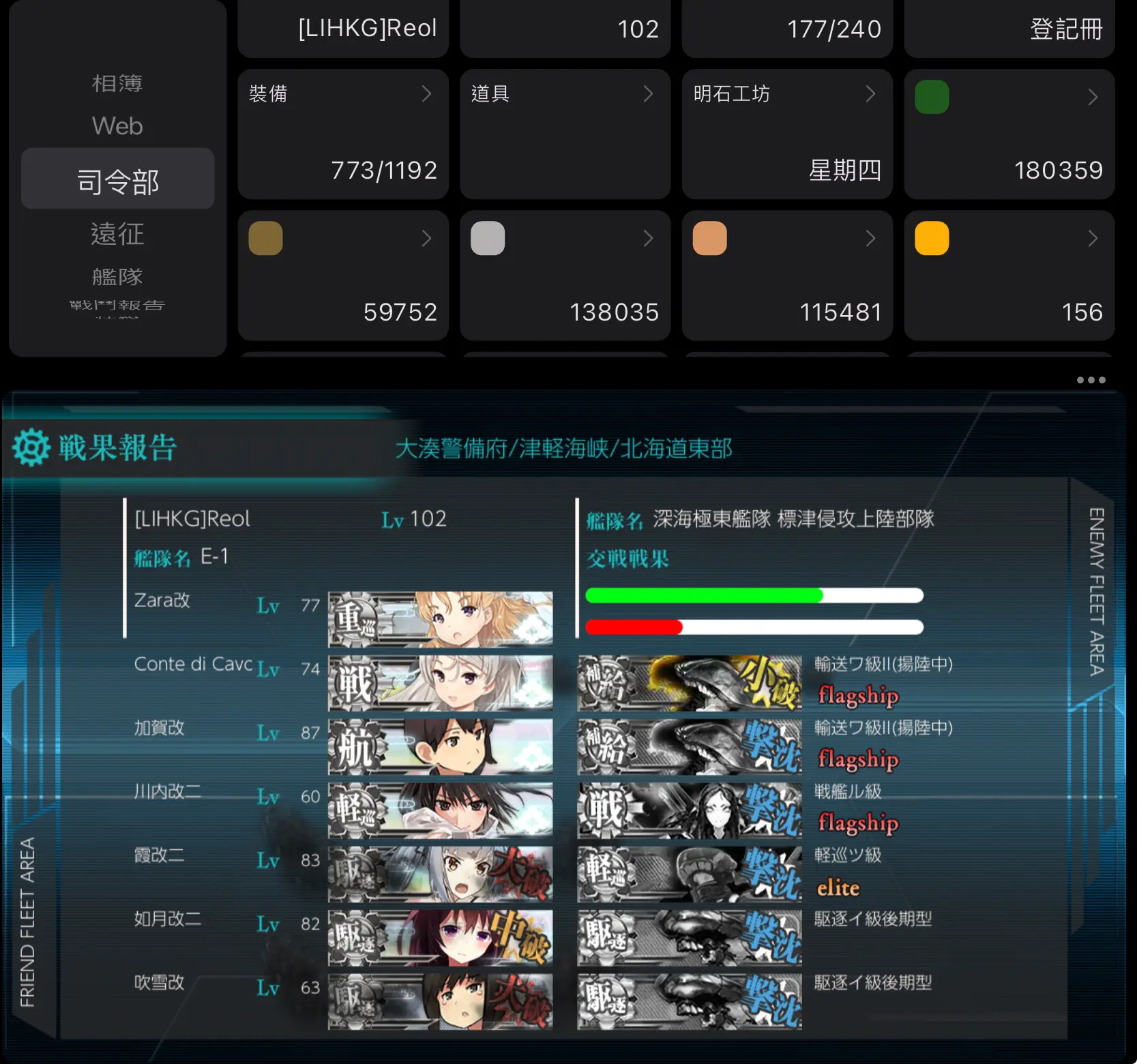The image size is (1137, 1064).
Task: Click 加賀改 carrier ship banner
Action: click(x=441, y=747)
